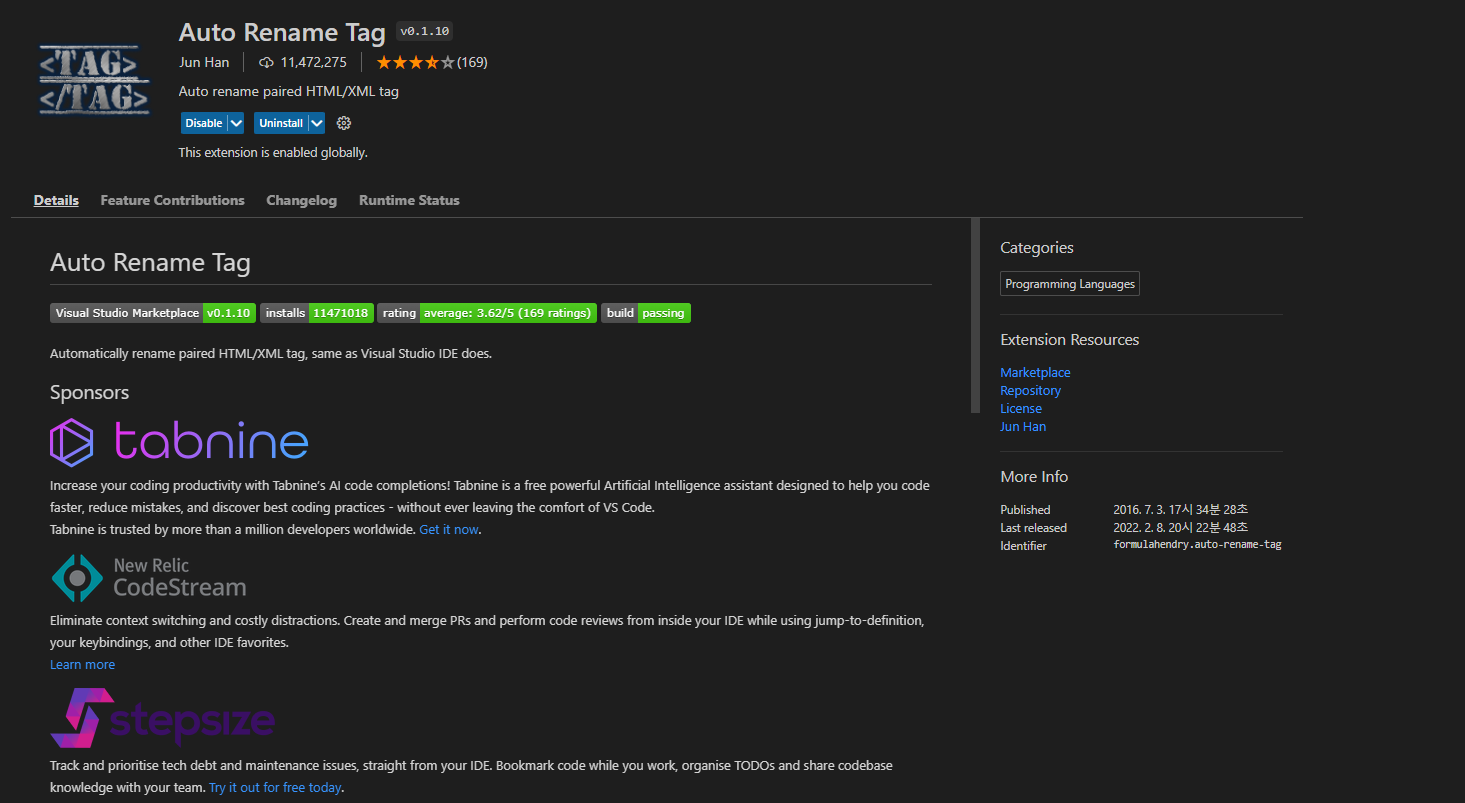Open the Jun Han link under Extension Resources
1465x803 pixels.
1023,426
